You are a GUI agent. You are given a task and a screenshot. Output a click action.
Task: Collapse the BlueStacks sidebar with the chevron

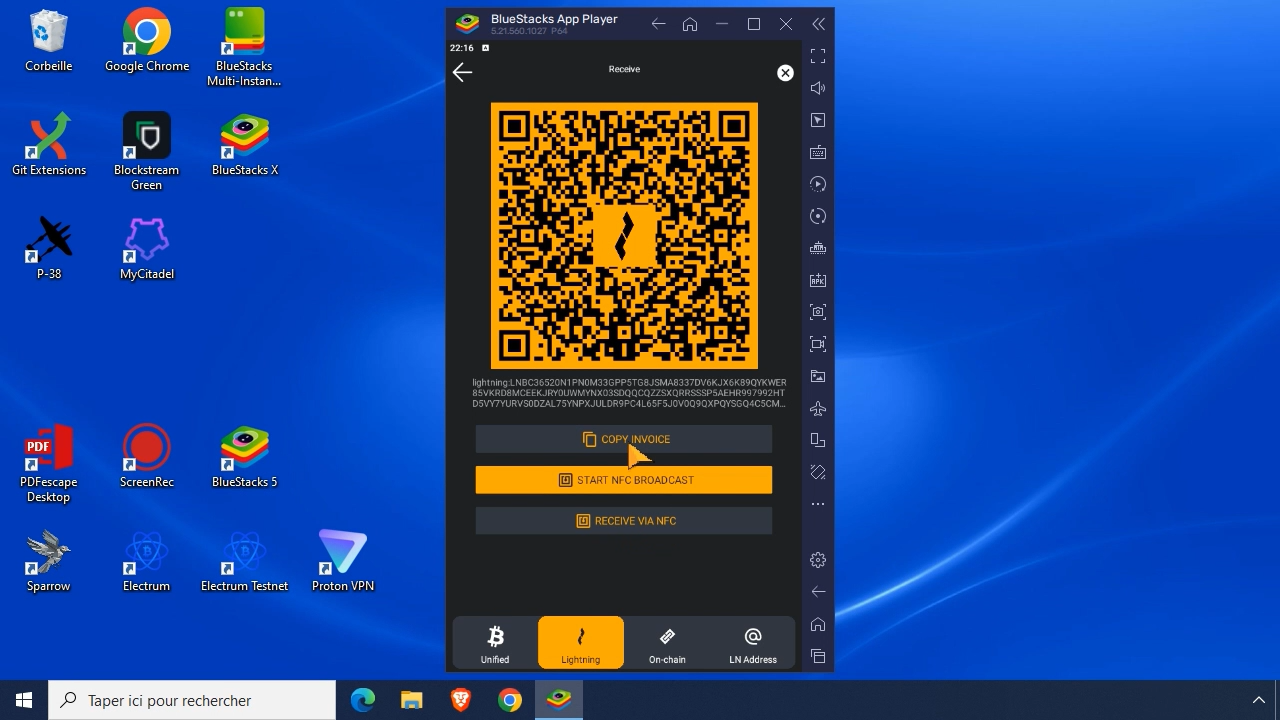click(x=818, y=24)
